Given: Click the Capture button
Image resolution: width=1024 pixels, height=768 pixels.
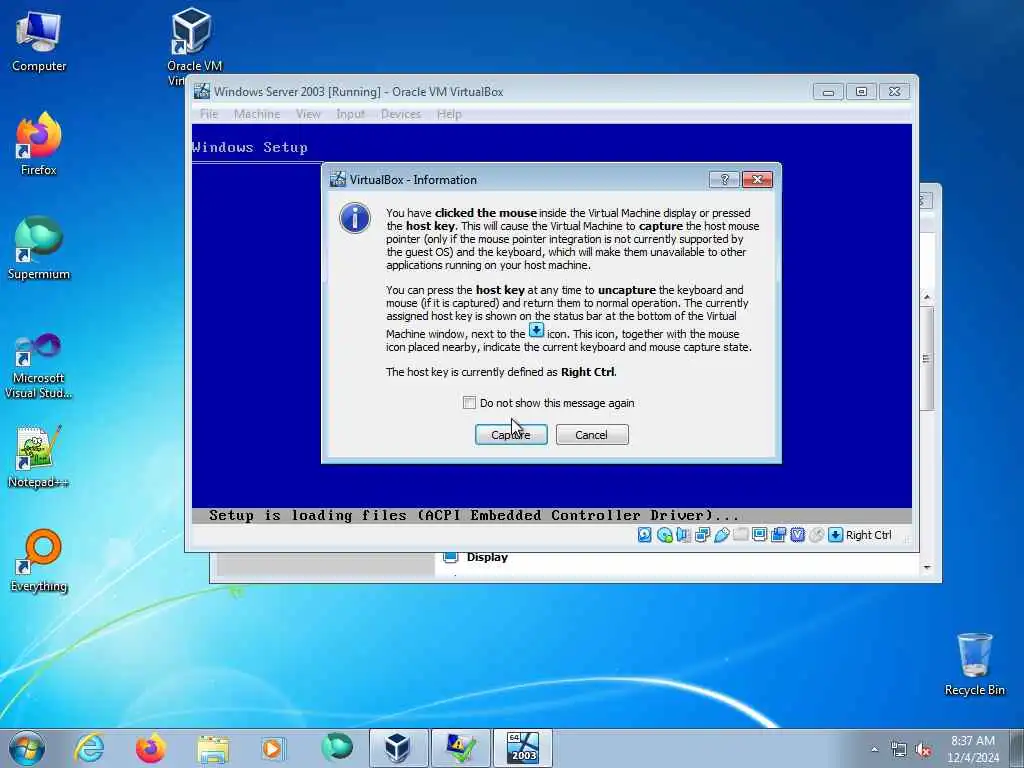Looking at the screenshot, I should (511, 435).
